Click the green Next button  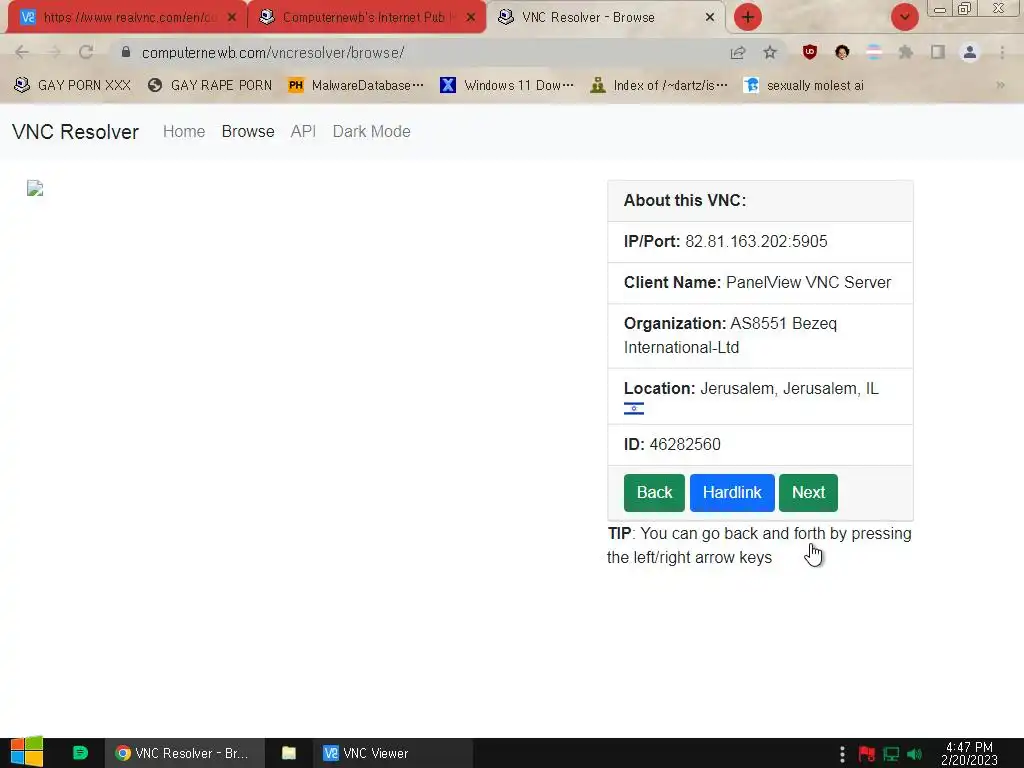click(x=808, y=492)
